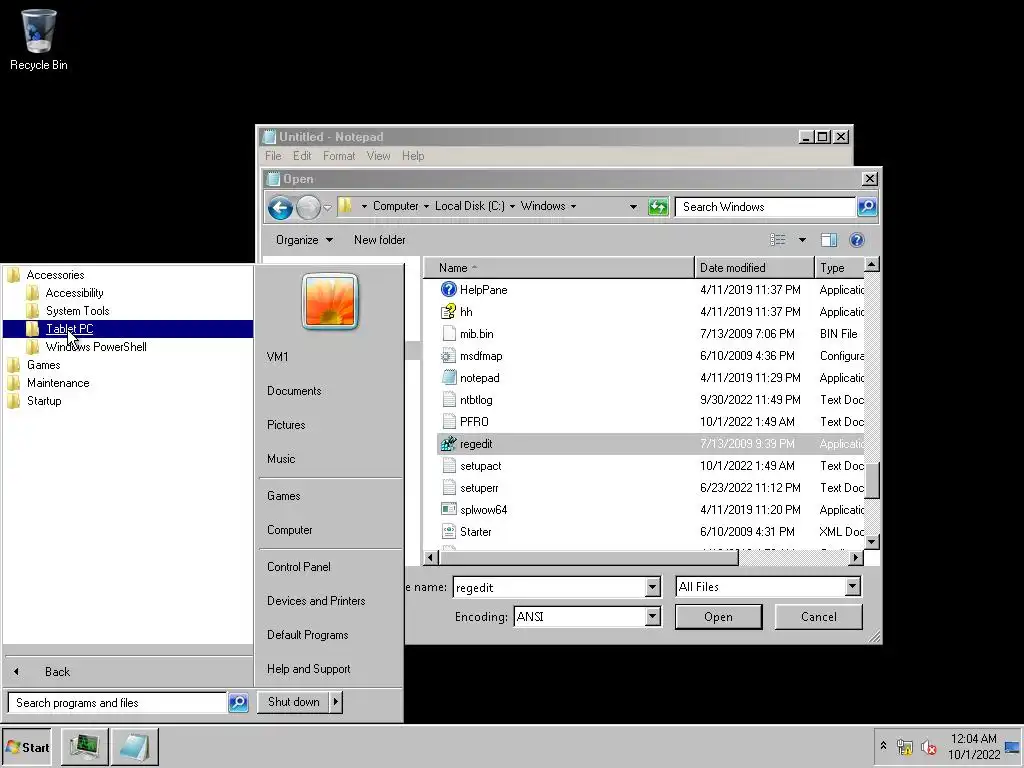Click the address bar folder icon

pyautogui.click(x=345, y=206)
